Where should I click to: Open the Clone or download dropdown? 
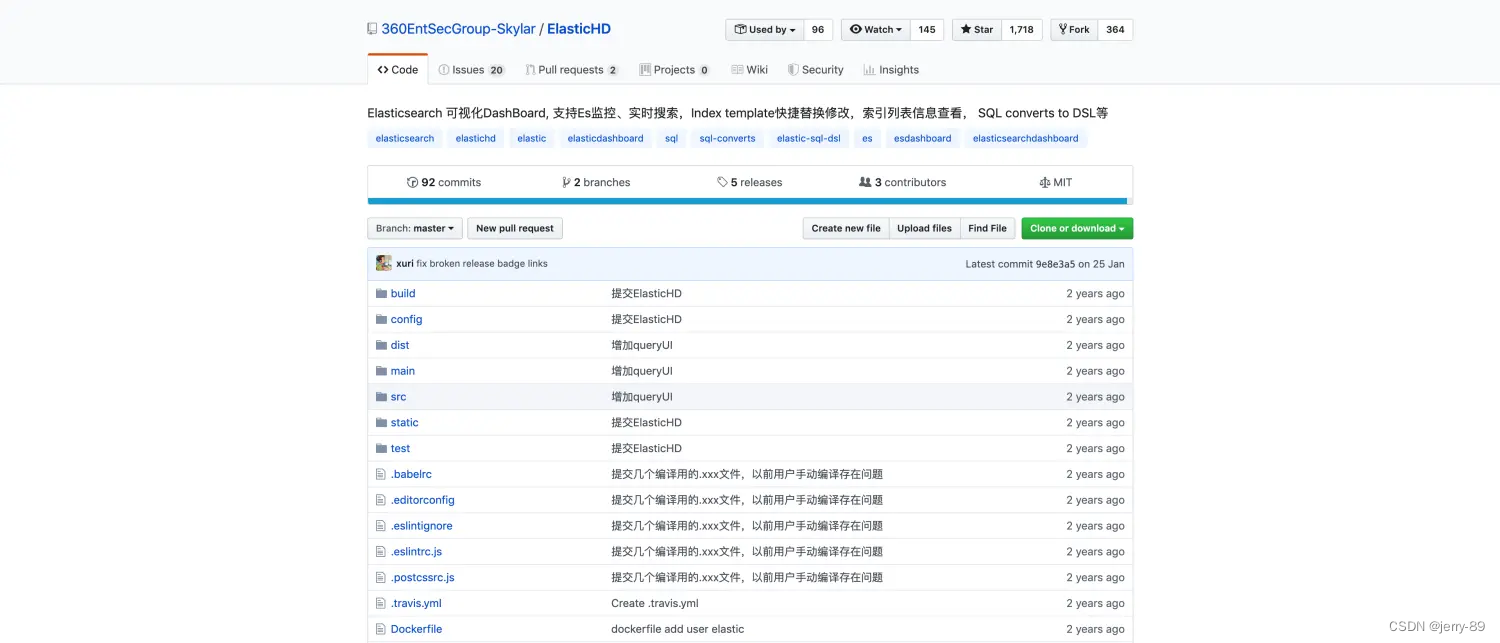point(1077,228)
